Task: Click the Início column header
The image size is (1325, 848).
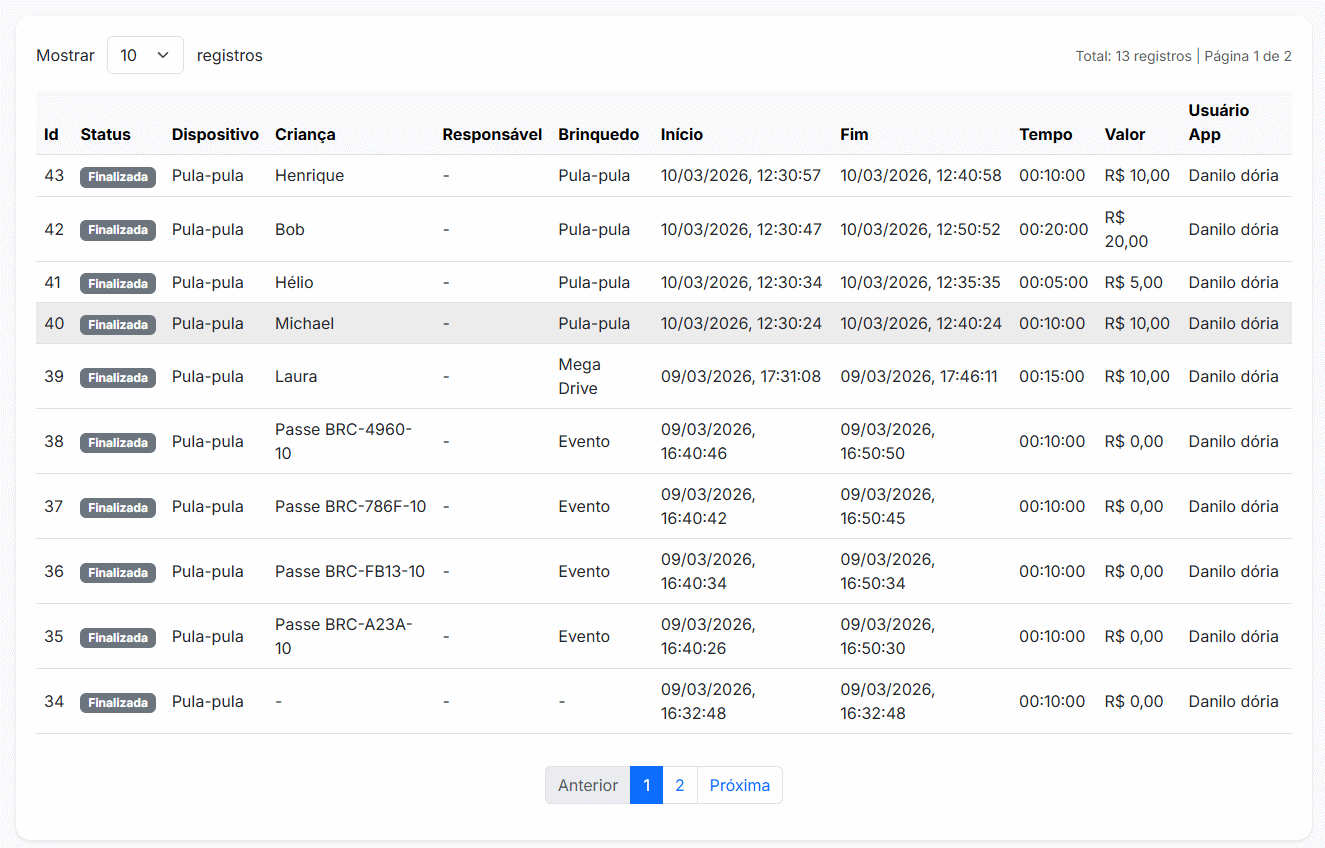Action: coord(681,134)
